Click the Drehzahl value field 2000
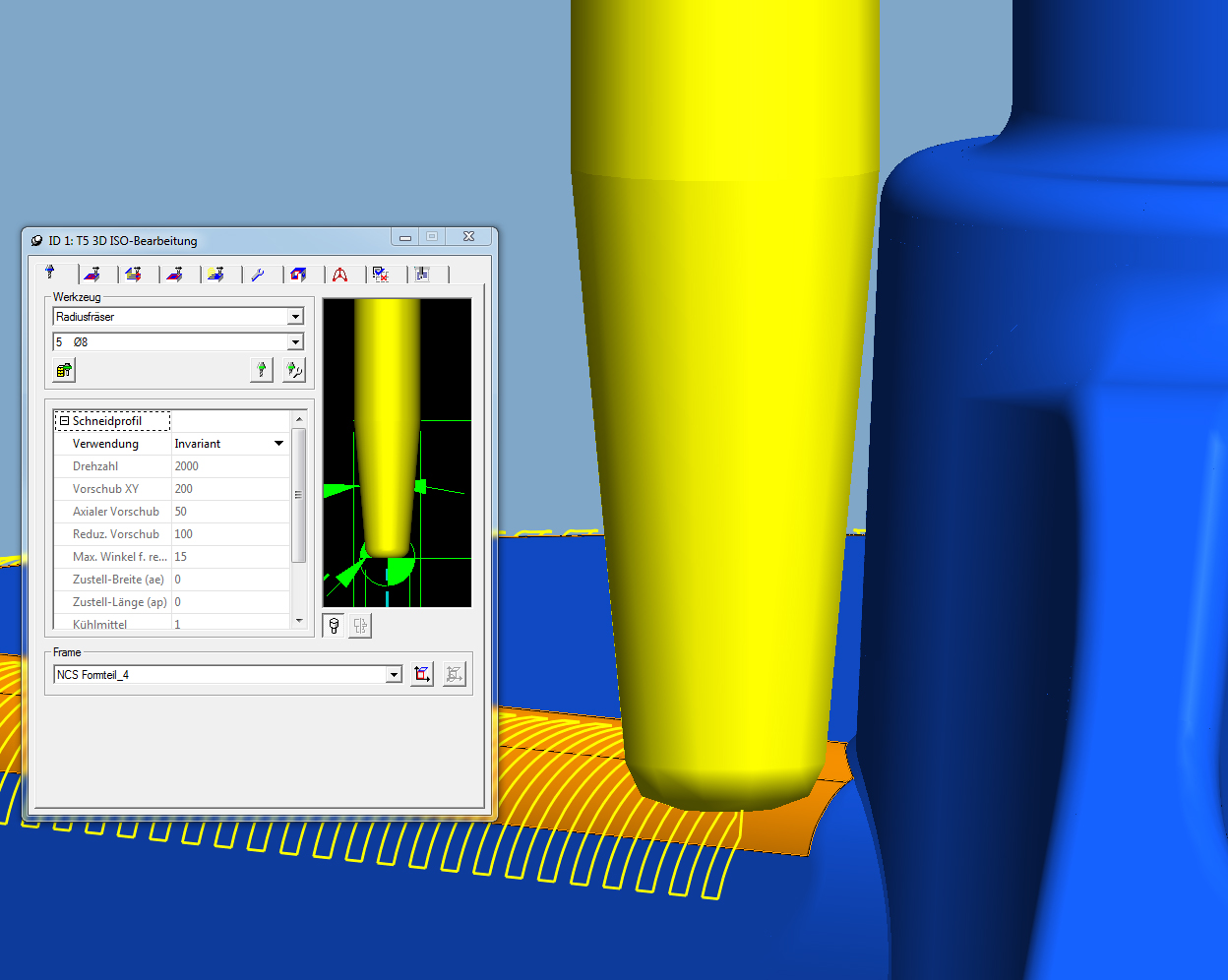This screenshot has height=980, width=1228. [x=230, y=466]
